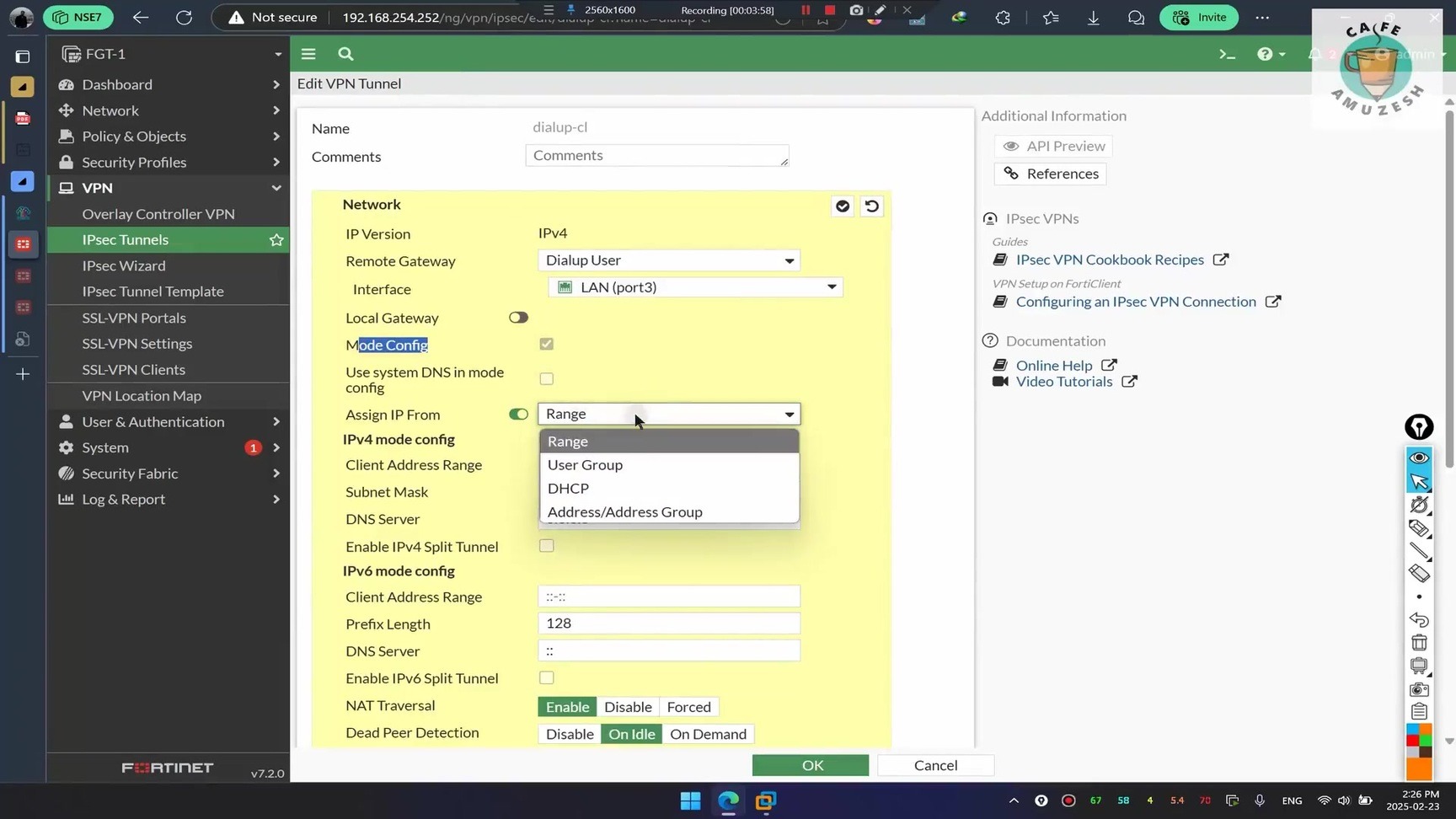Click the Cancel button
This screenshot has width=1456, height=819.
tap(935, 765)
